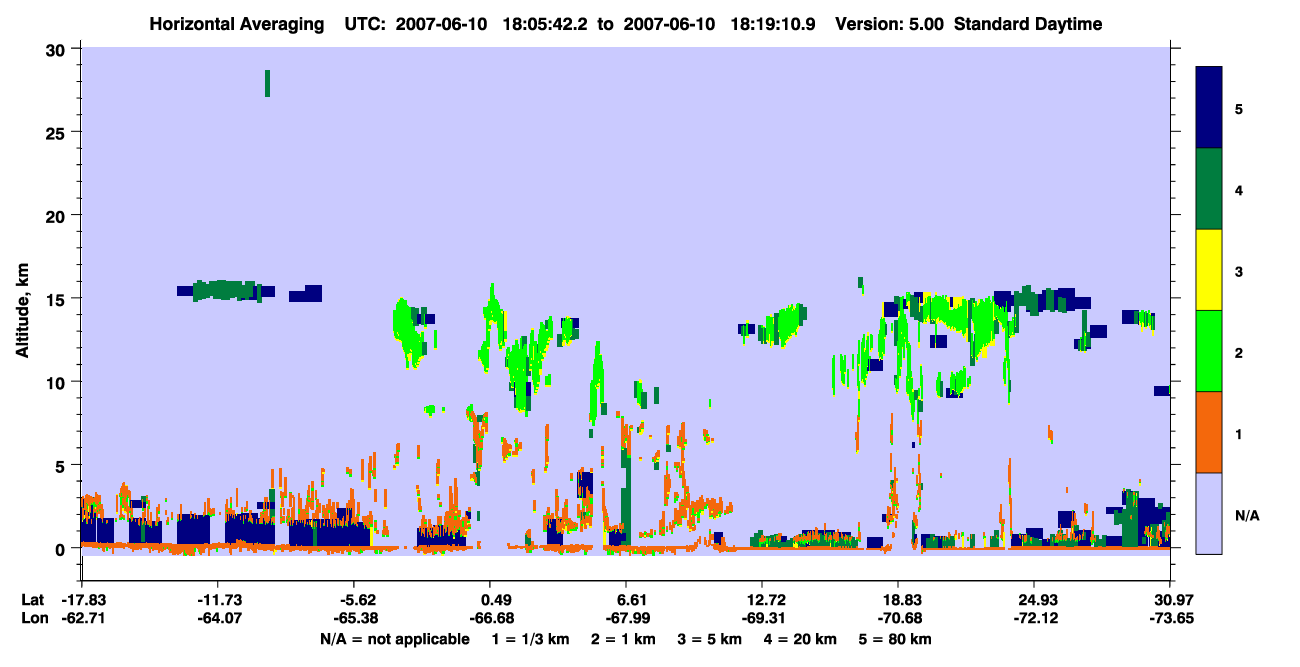Click latitude value -11.73
The height and width of the screenshot is (667, 1300).
point(218,600)
